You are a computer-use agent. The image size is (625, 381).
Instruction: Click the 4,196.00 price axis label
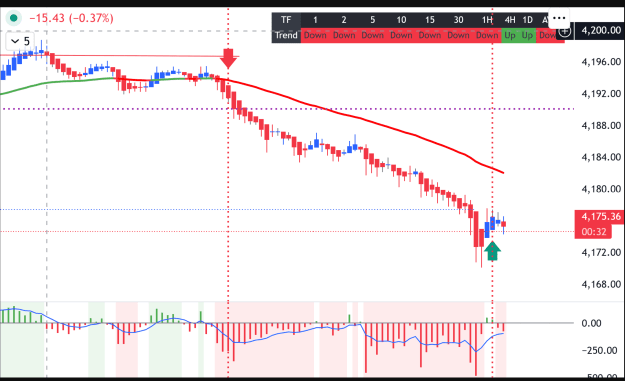click(601, 62)
